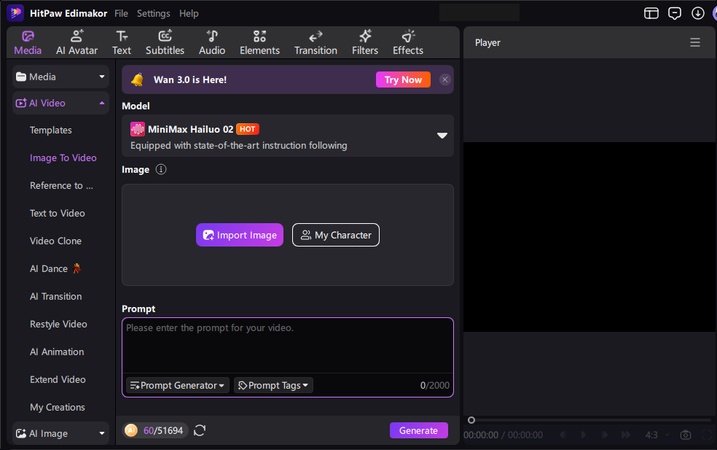Open the AI Avatar tab
Viewport: 717px width, 450px height.
coord(76,43)
